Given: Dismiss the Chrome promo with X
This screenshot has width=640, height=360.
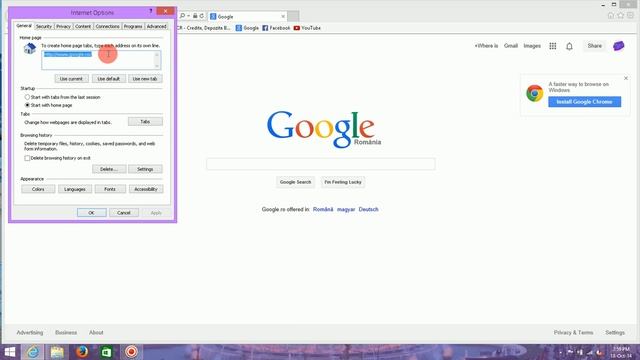Looking at the screenshot, I should pos(626,78).
